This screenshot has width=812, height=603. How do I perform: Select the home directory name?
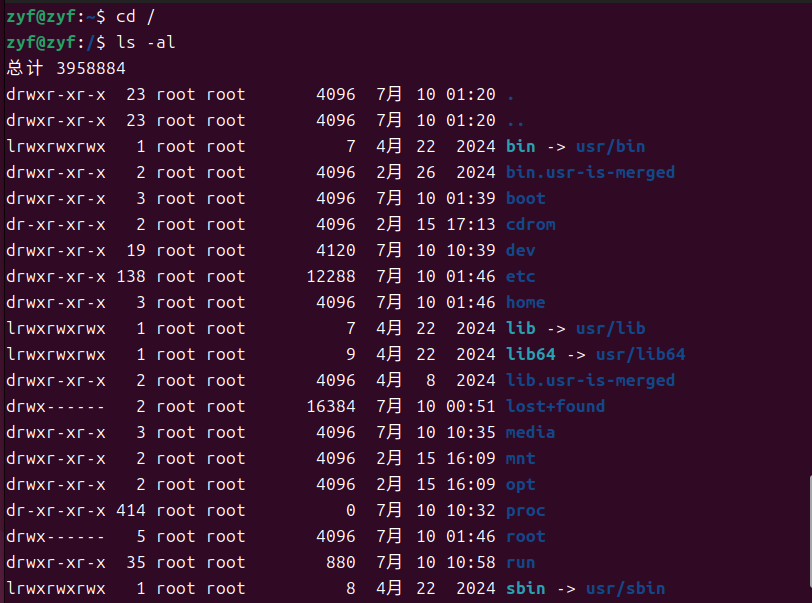click(525, 302)
